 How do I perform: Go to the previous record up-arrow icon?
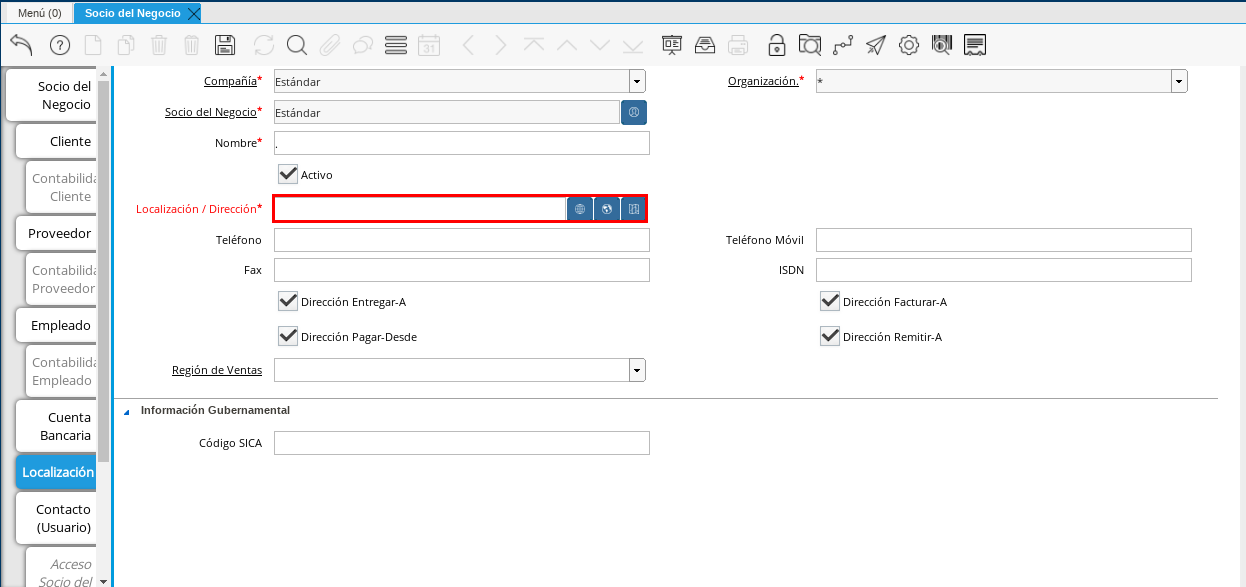[x=567, y=45]
